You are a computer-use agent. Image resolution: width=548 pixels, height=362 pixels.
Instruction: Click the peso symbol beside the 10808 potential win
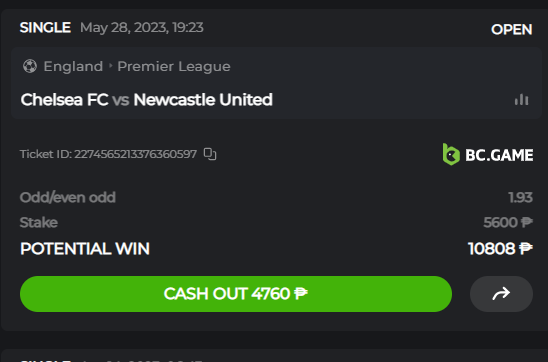(x=526, y=249)
